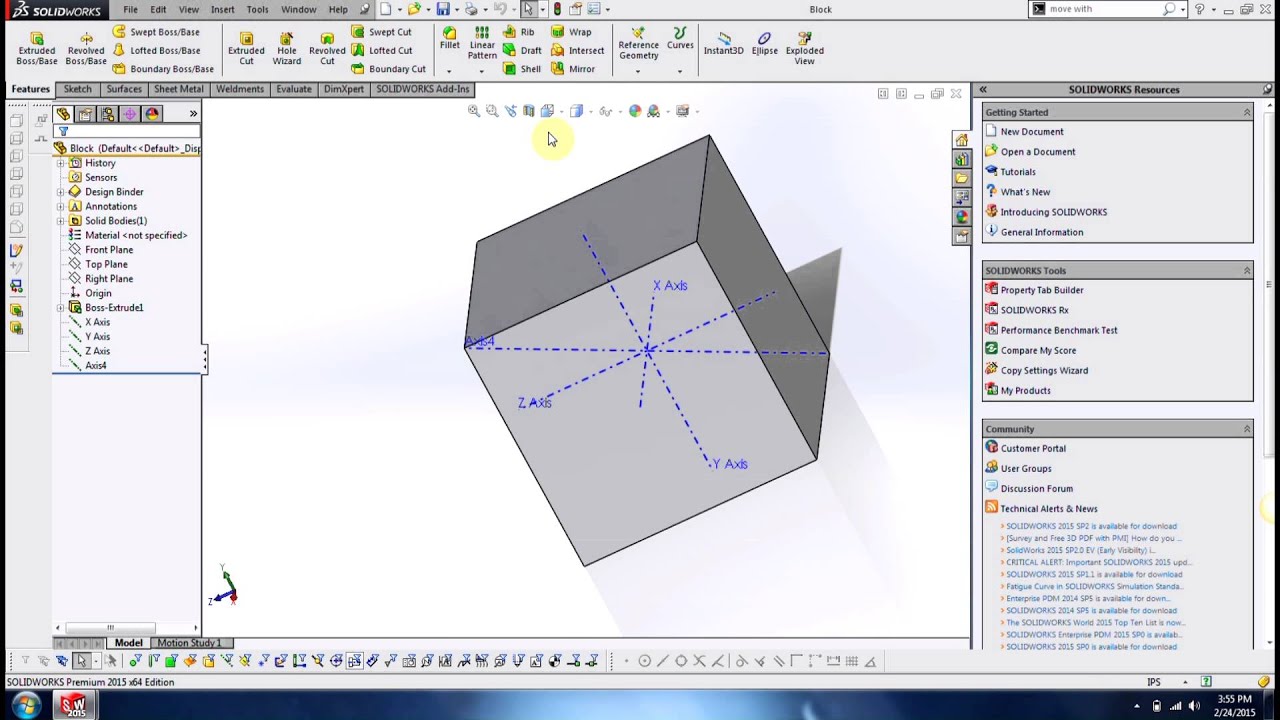The width and height of the screenshot is (1280, 720).
Task: Create an Exploded View
Action: pyautogui.click(x=804, y=47)
